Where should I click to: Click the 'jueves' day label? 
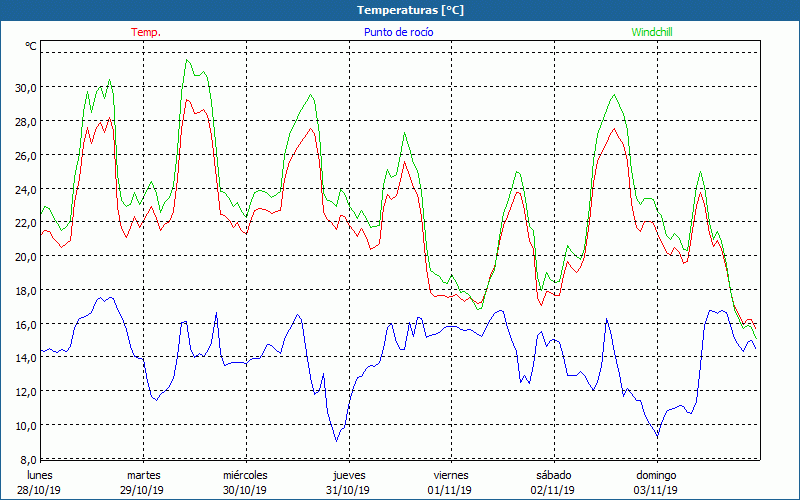click(x=349, y=475)
